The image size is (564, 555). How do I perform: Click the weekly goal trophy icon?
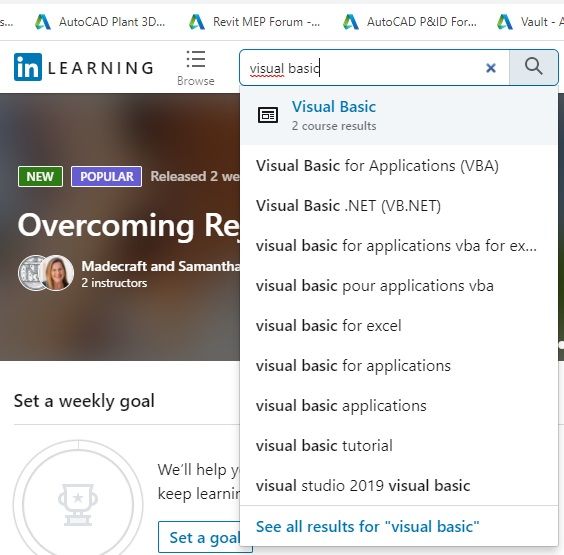(x=78, y=505)
